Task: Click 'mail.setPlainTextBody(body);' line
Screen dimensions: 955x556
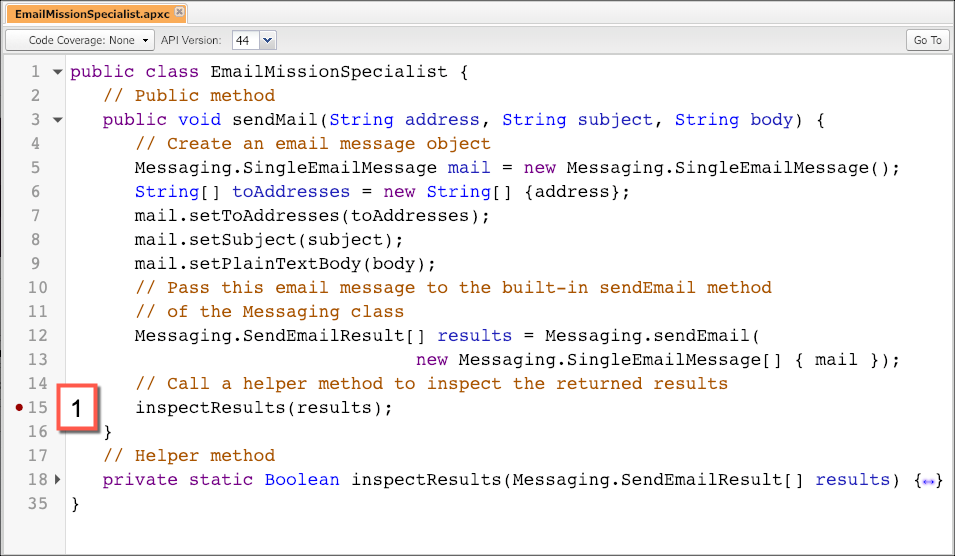Action: click(x=285, y=264)
